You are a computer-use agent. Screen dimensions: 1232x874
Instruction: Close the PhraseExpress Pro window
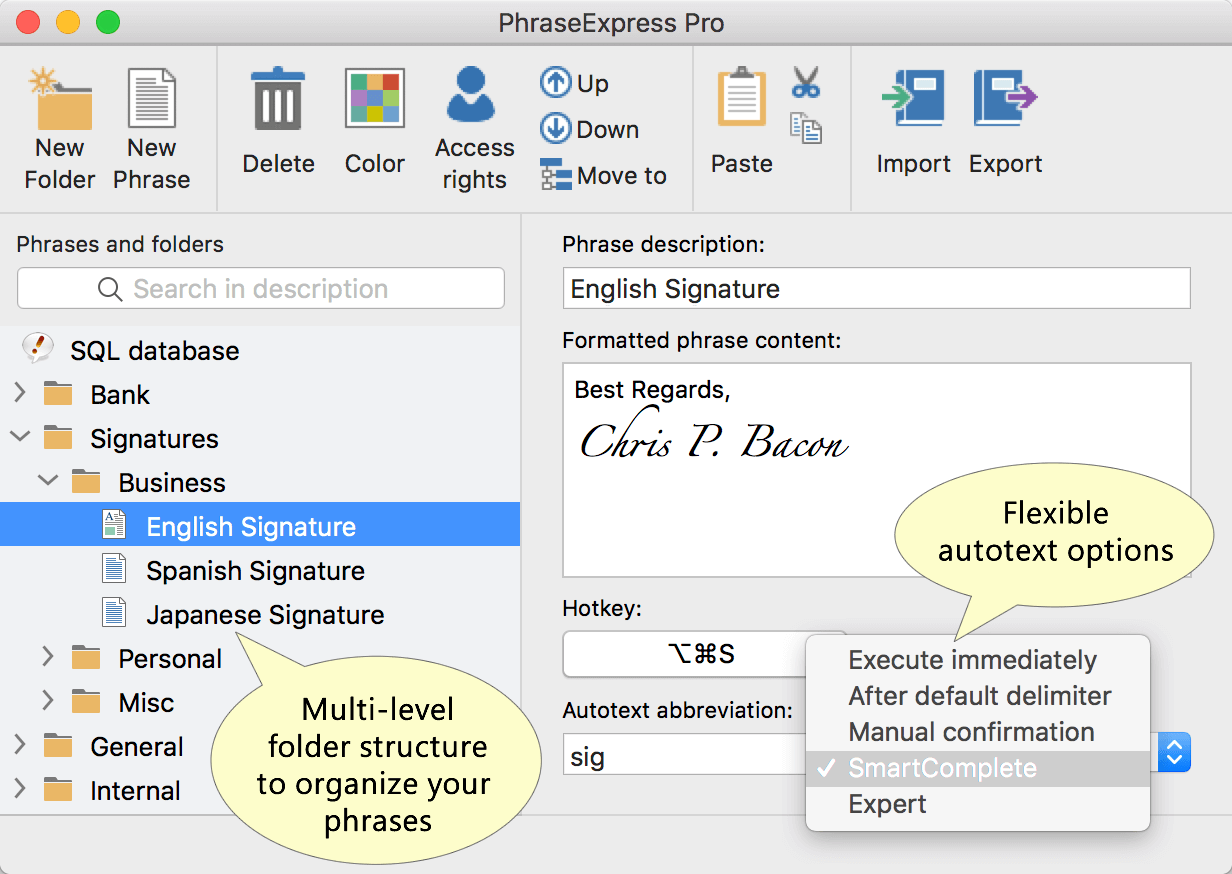(x=28, y=22)
